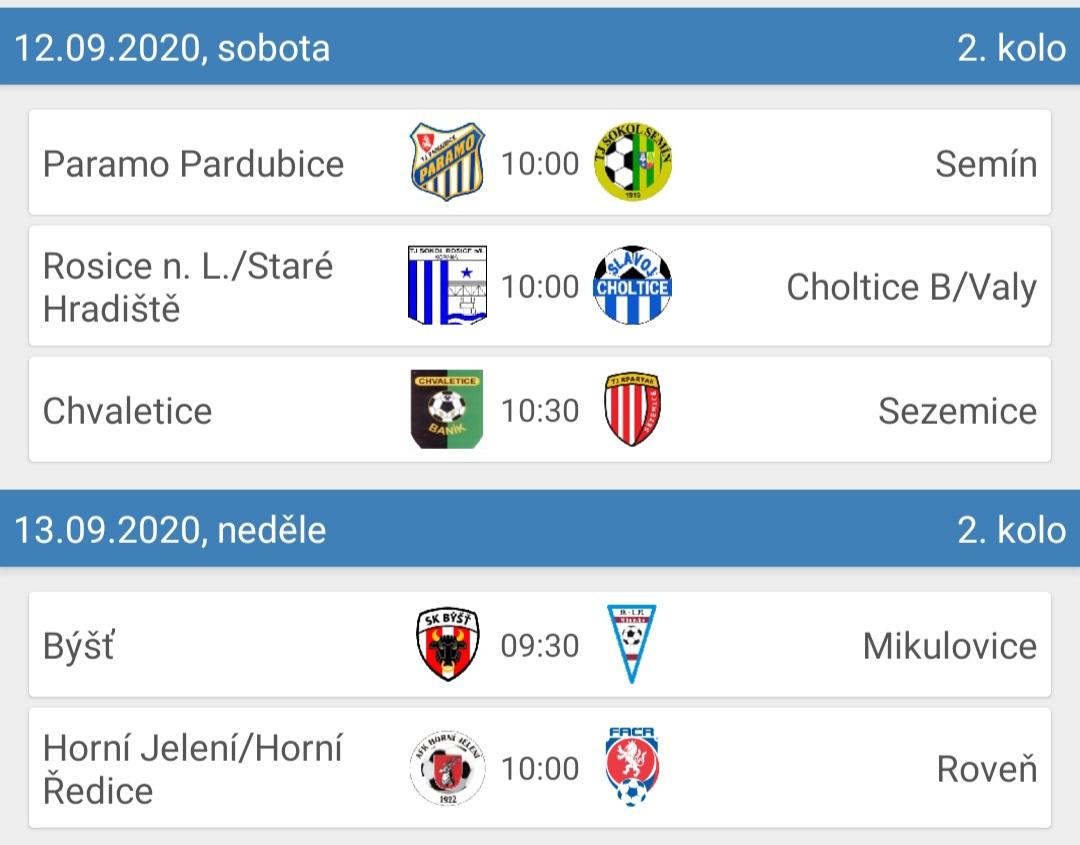Click the Chvaletice Baník green-black crest
The width and height of the screenshot is (1080, 845).
pyautogui.click(x=447, y=409)
